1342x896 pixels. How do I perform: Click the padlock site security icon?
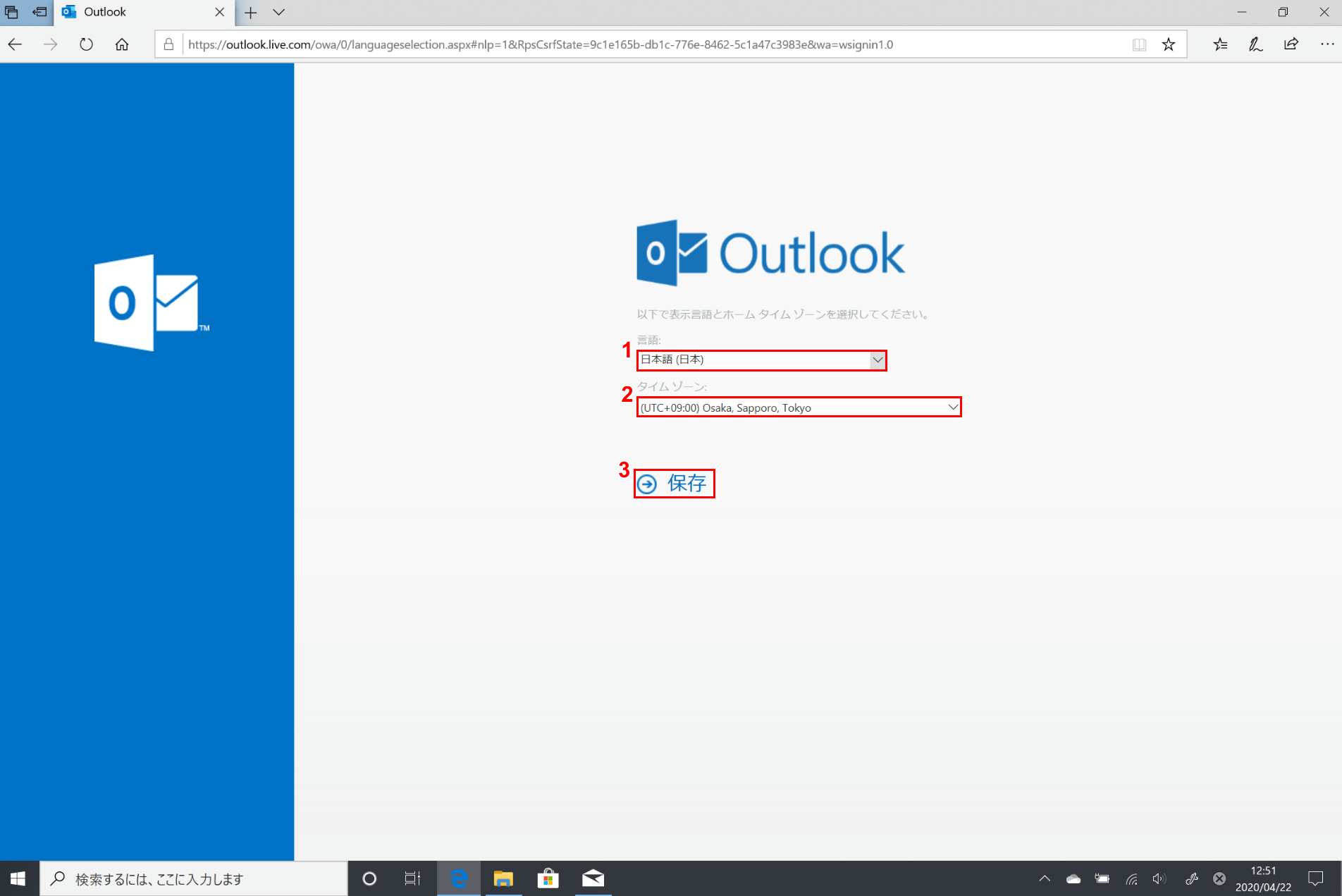click(168, 44)
